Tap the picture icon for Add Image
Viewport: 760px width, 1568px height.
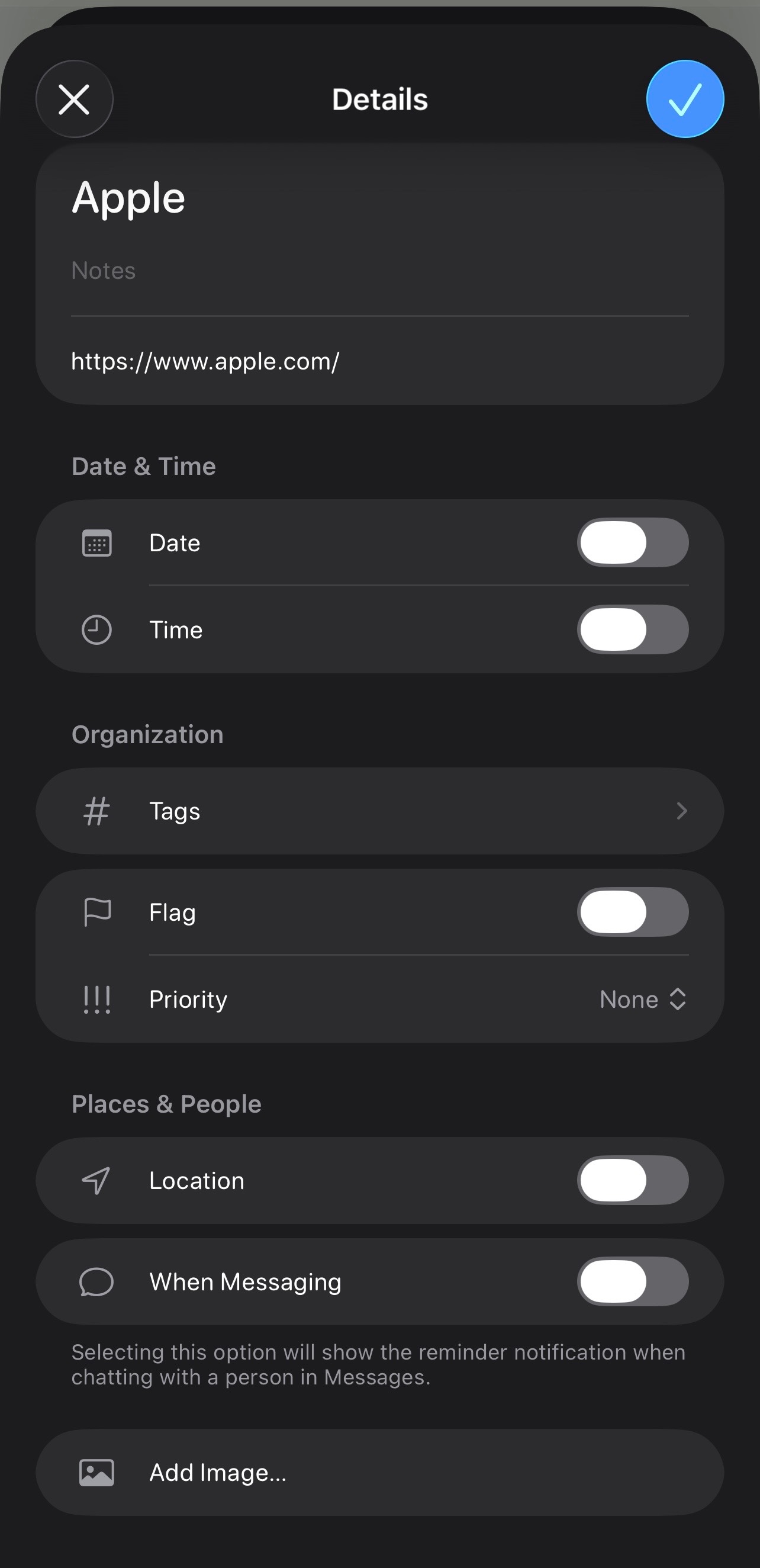96,1473
